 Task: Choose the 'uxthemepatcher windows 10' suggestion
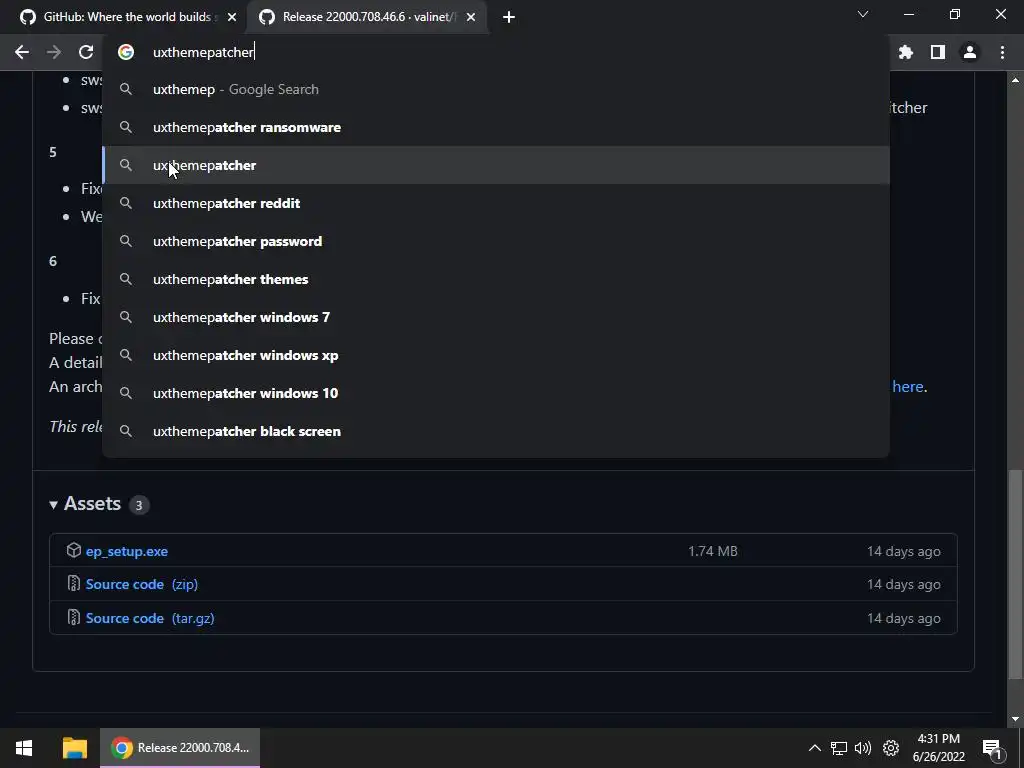coord(496,393)
